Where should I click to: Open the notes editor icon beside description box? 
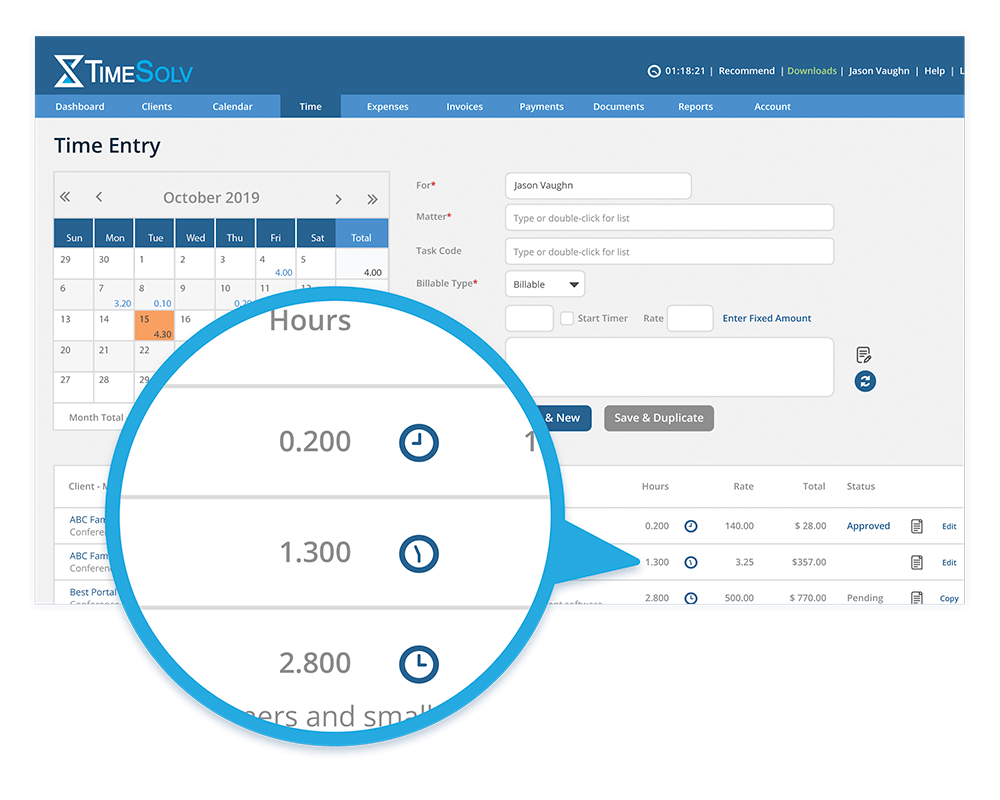coord(863,354)
